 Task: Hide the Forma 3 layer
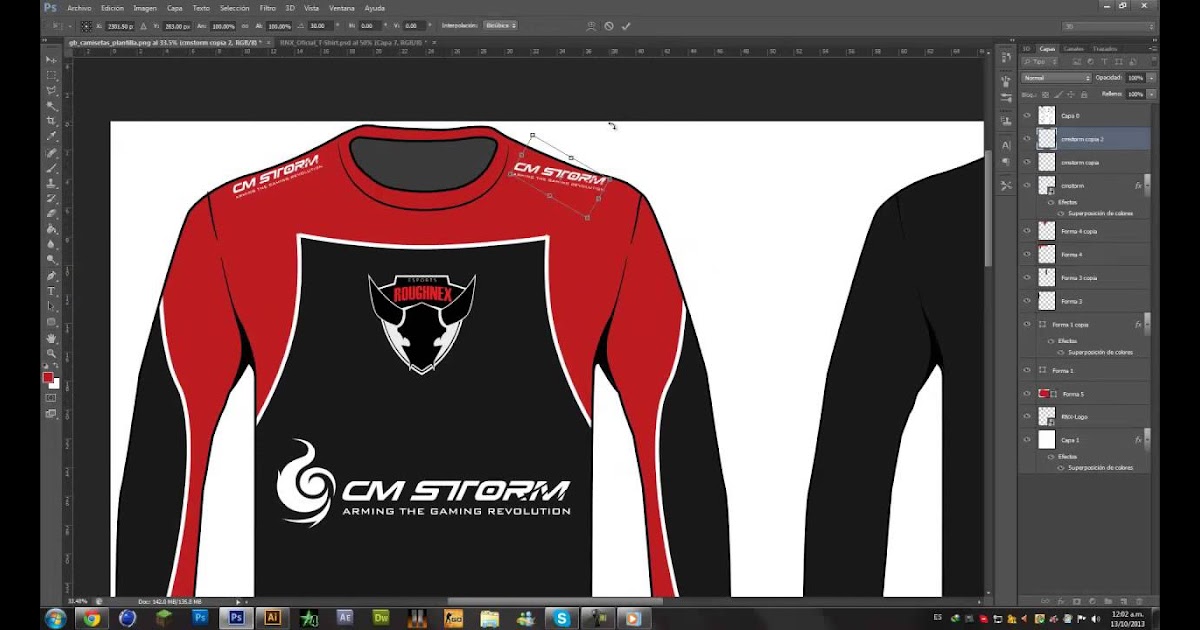coord(1026,300)
